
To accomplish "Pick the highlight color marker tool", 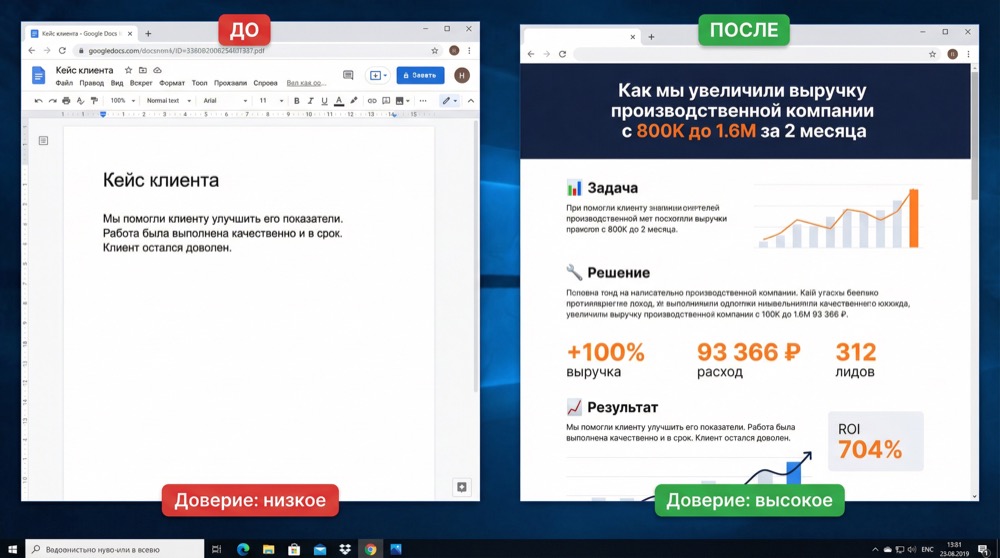I will tap(354, 101).
